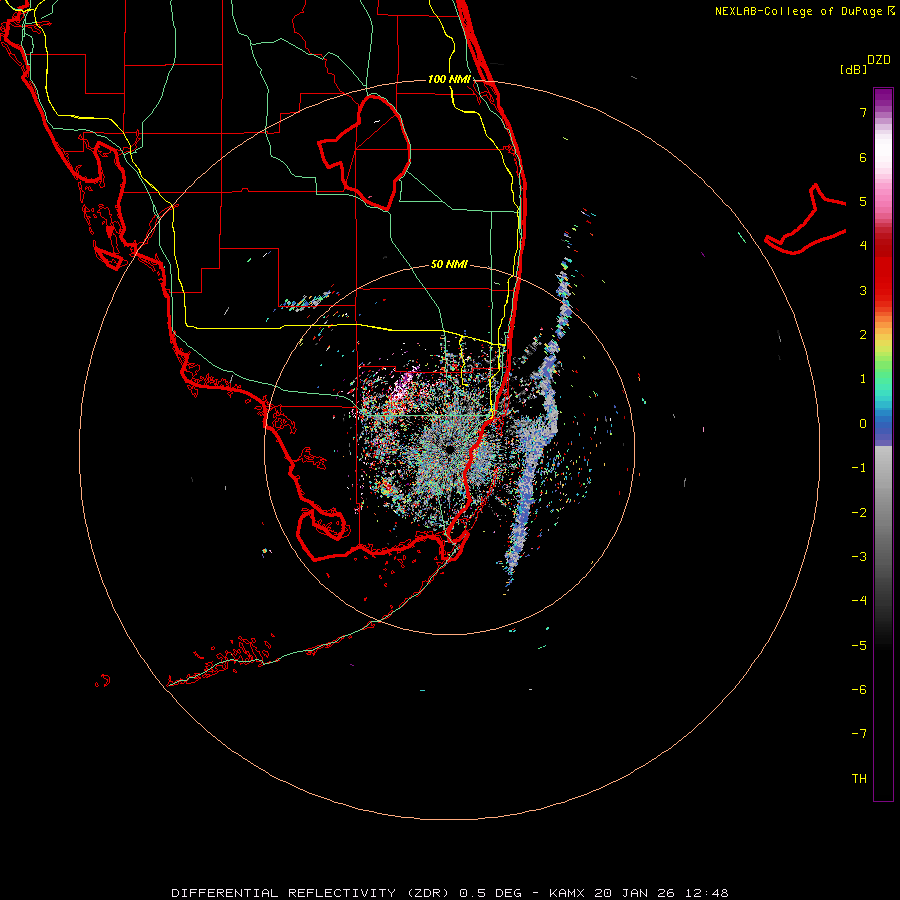
Task: Click the -7 dB value on the scale
Action: [859, 734]
